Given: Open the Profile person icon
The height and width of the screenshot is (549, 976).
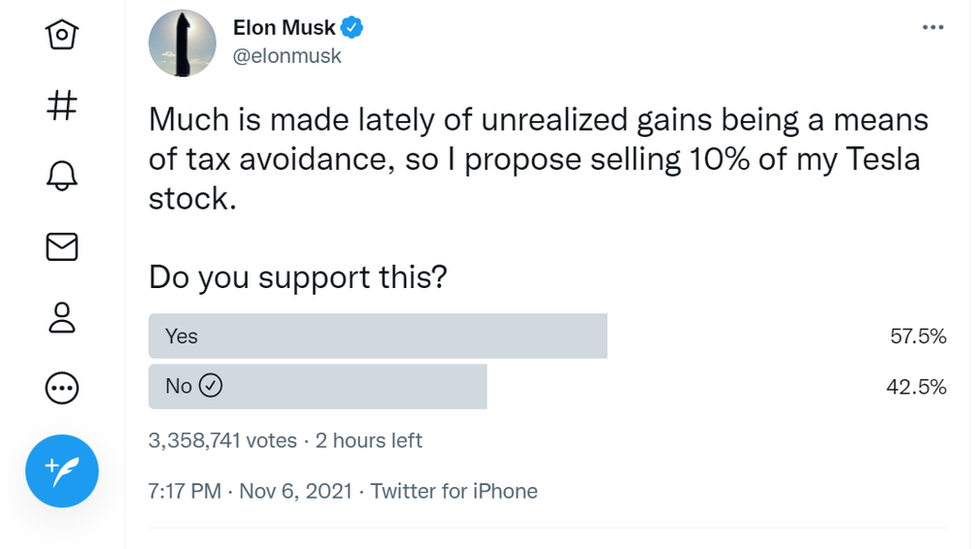Looking at the screenshot, I should click(x=62, y=317).
